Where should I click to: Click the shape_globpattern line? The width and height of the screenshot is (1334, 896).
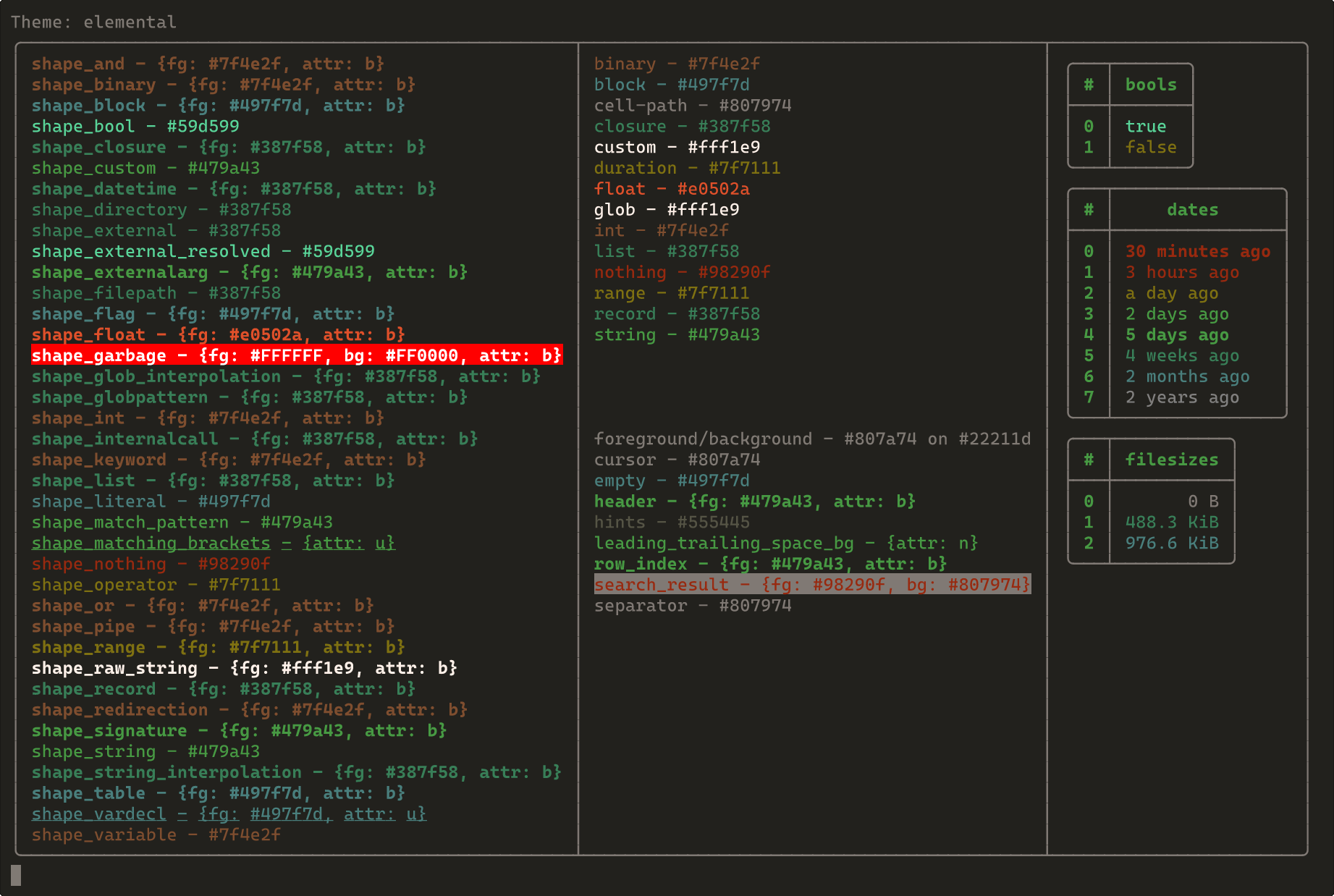[250, 398]
